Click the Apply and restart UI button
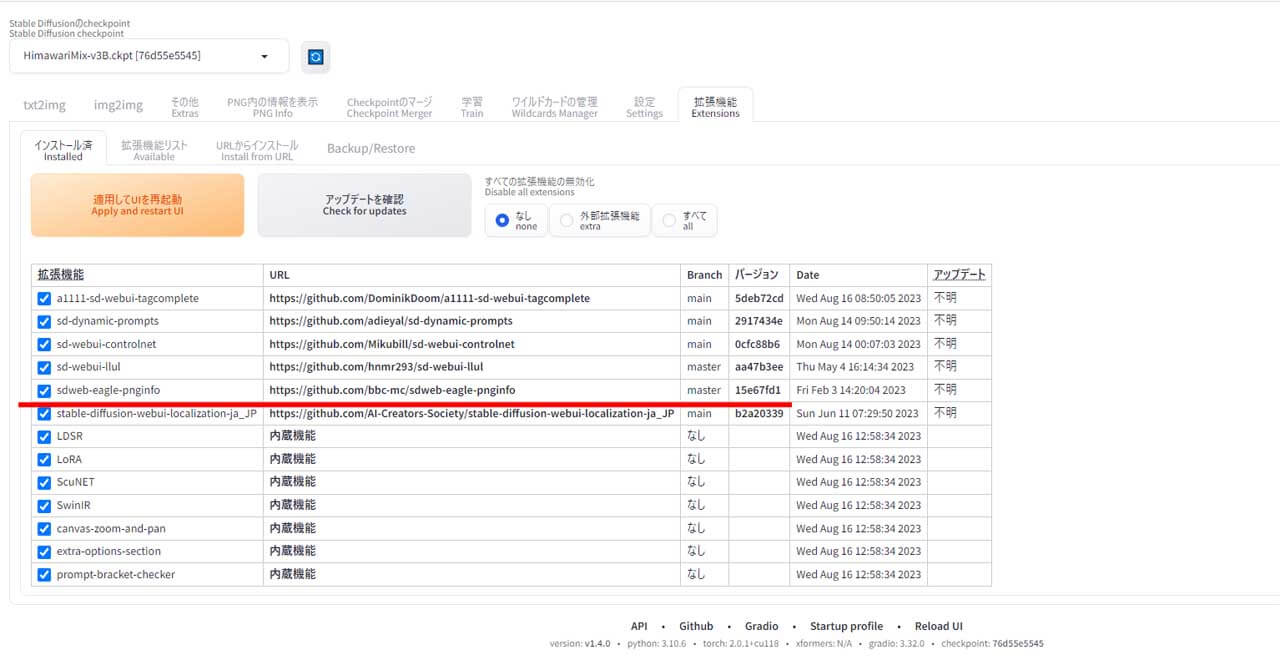The image size is (1280, 670). pos(137,205)
